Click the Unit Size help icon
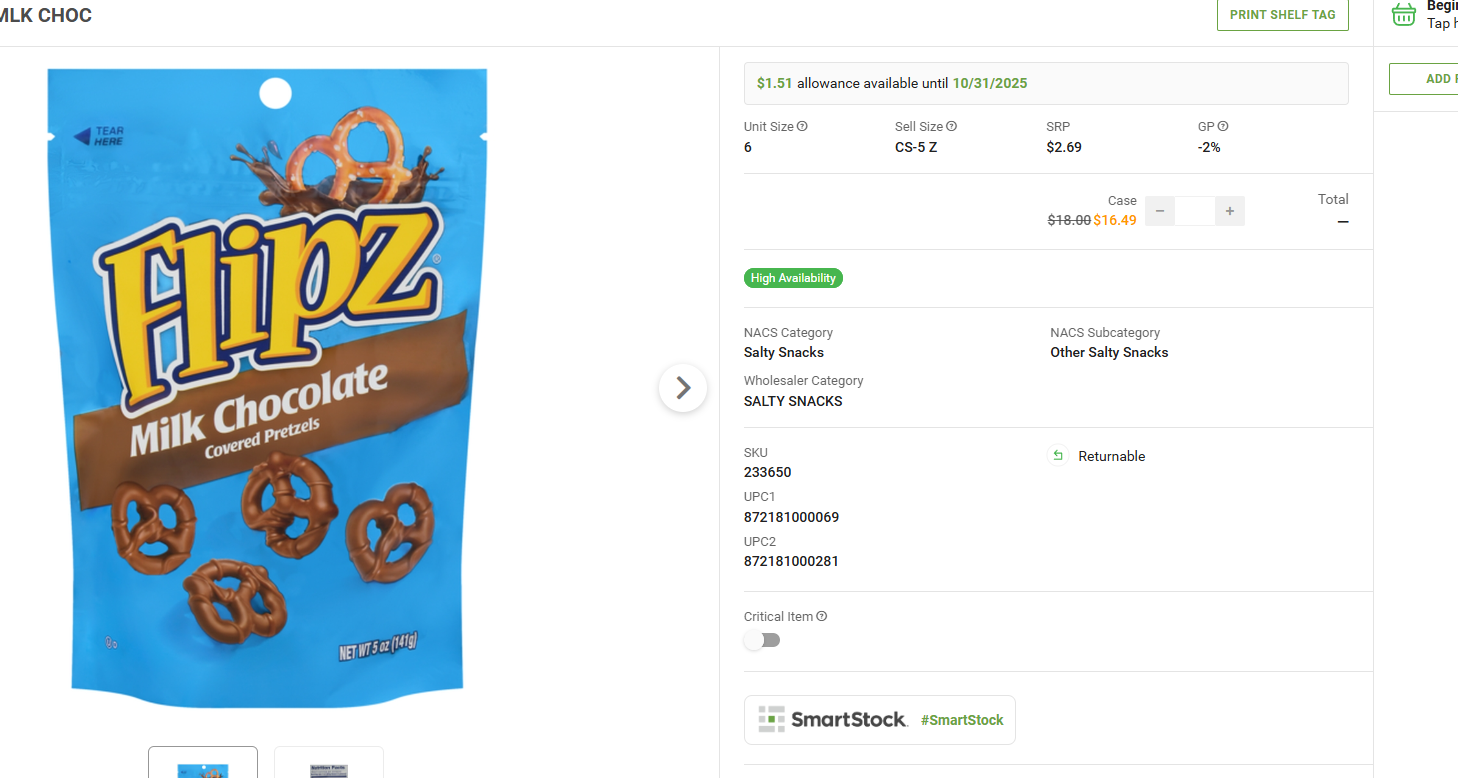Viewport: 1458px width, 778px height. [802, 127]
